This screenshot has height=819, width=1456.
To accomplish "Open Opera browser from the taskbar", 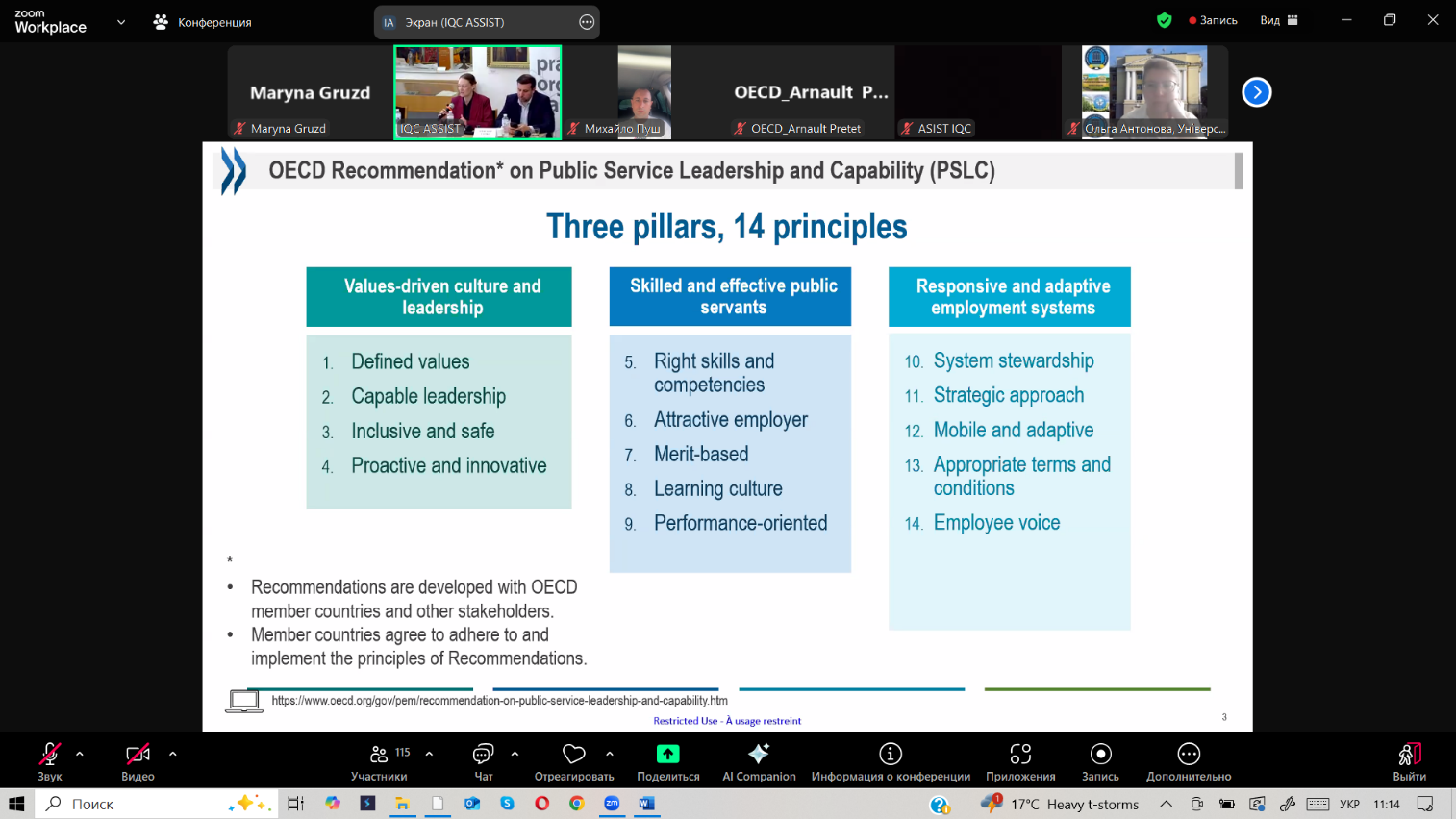I will coord(541,804).
